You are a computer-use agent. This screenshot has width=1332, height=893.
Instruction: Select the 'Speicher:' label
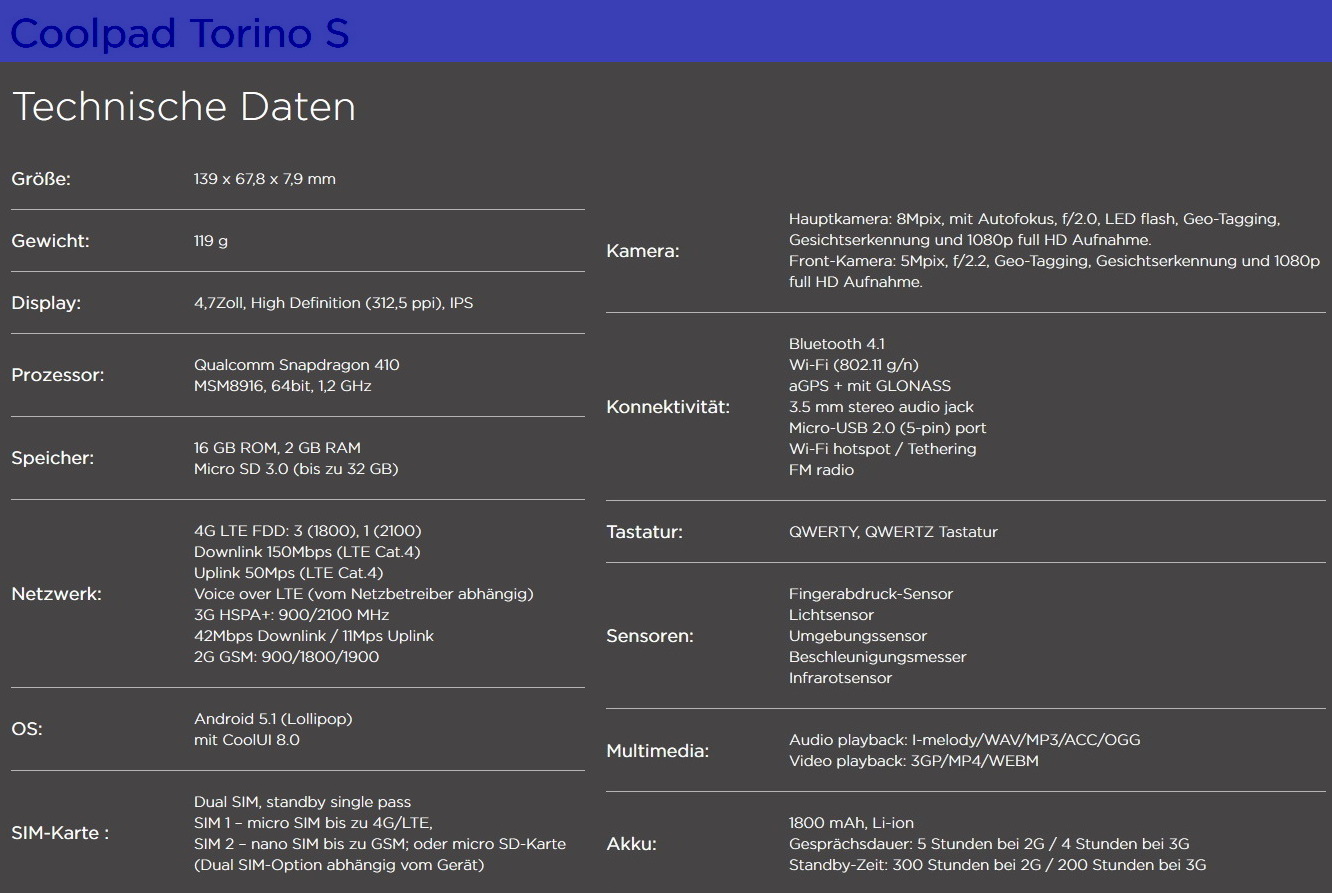(53, 458)
